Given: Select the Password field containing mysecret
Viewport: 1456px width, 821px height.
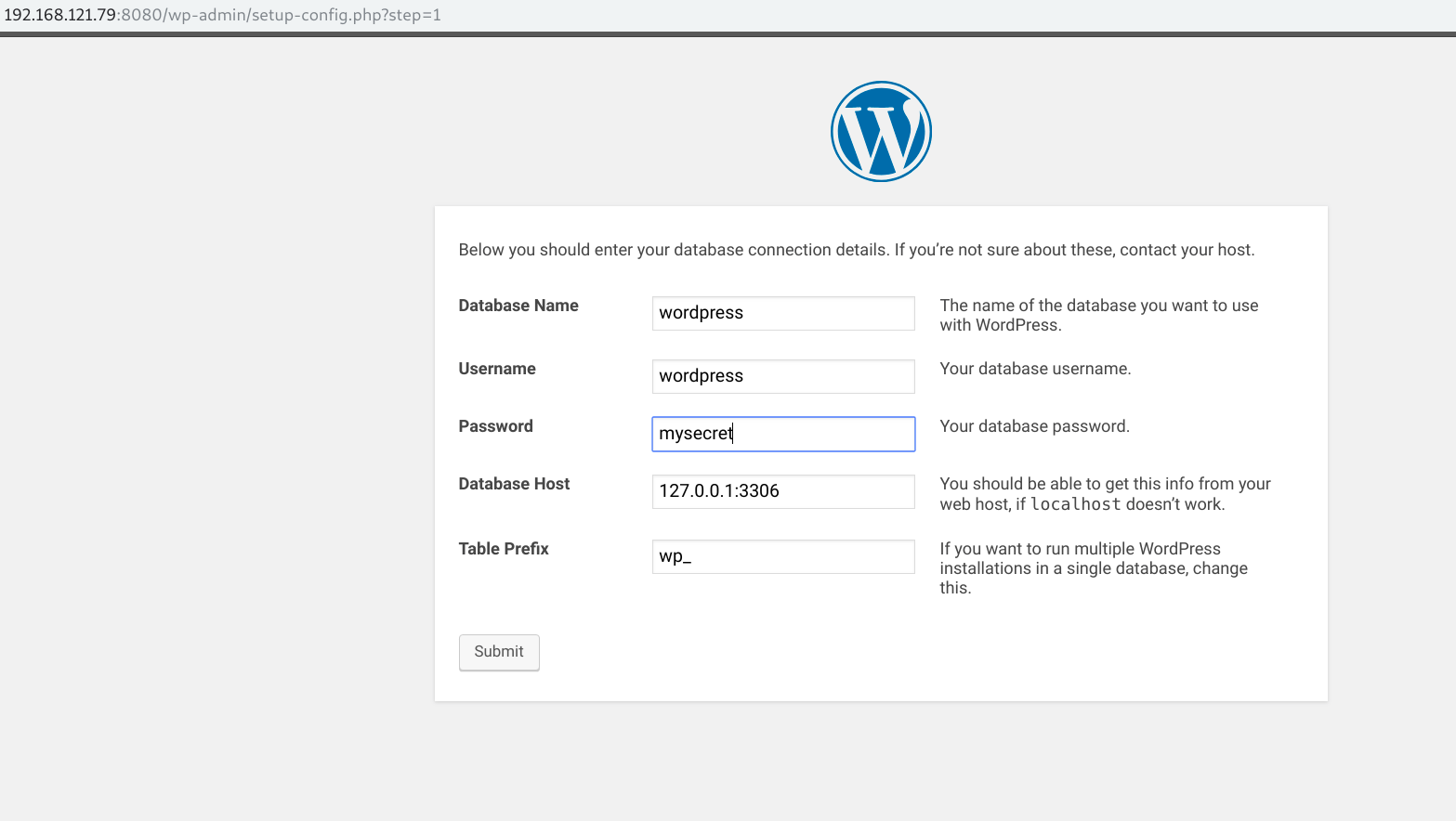Looking at the screenshot, I should (x=782, y=434).
